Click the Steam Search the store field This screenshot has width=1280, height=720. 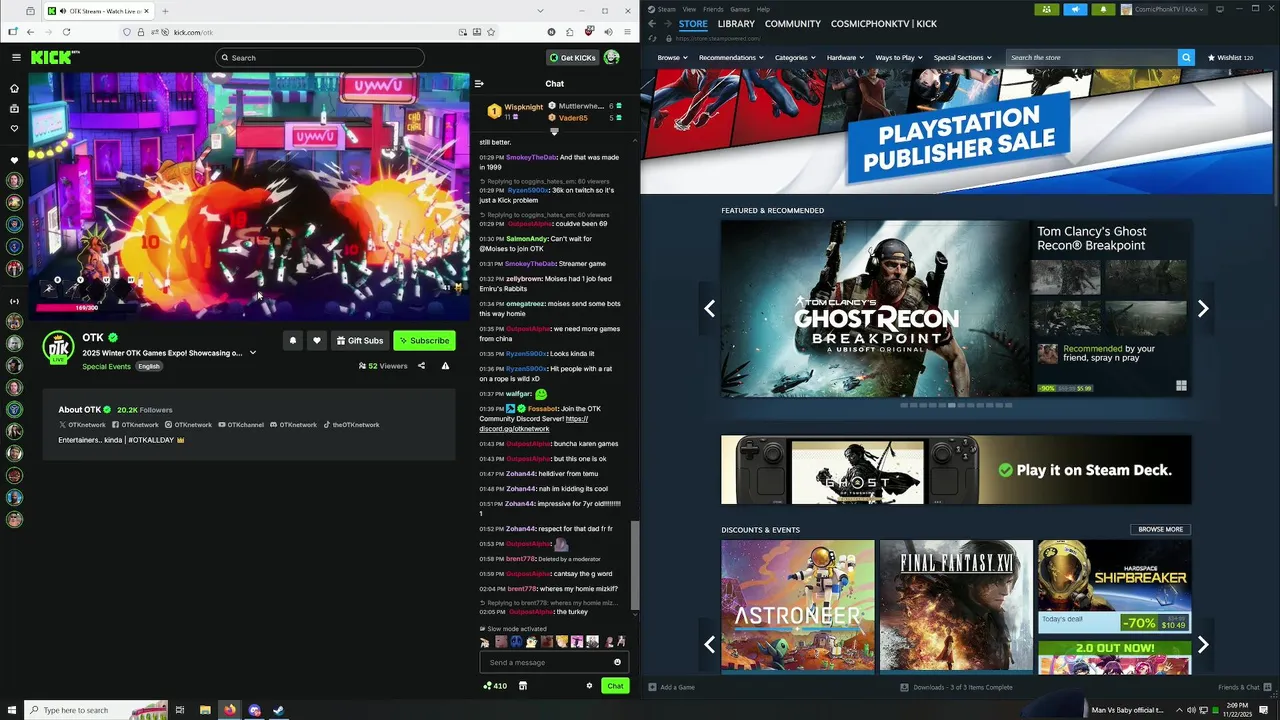[1092, 57]
